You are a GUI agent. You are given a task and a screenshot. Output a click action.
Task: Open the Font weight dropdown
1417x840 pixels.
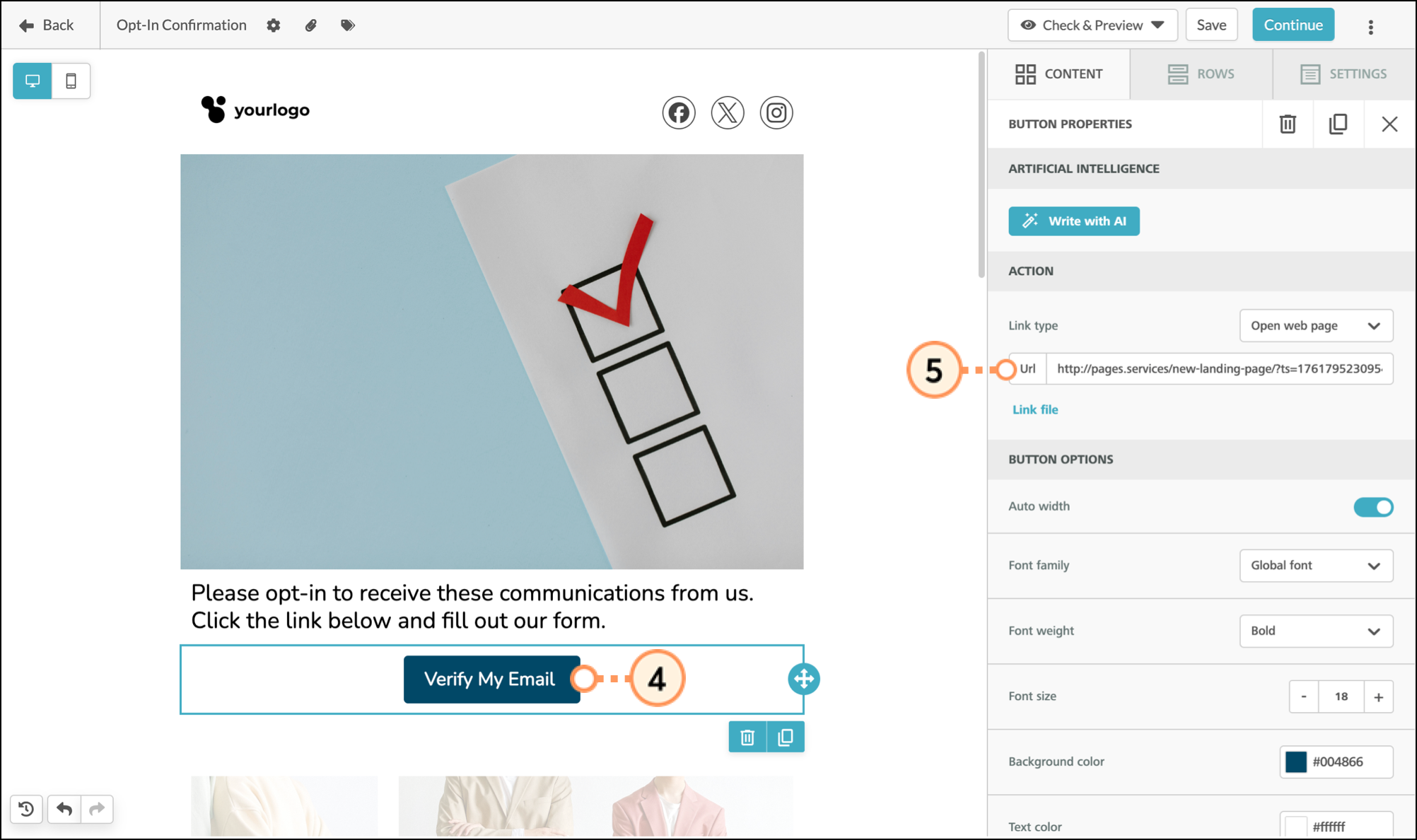1315,631
